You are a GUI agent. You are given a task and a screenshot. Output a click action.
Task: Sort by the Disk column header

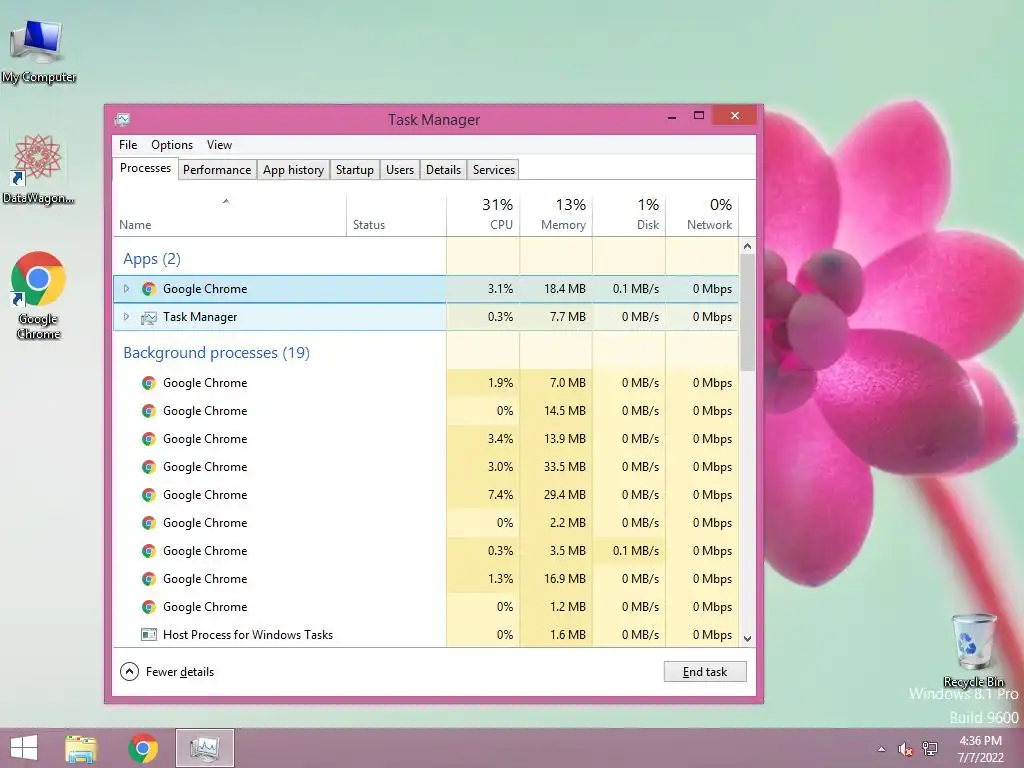click(629, 215)
